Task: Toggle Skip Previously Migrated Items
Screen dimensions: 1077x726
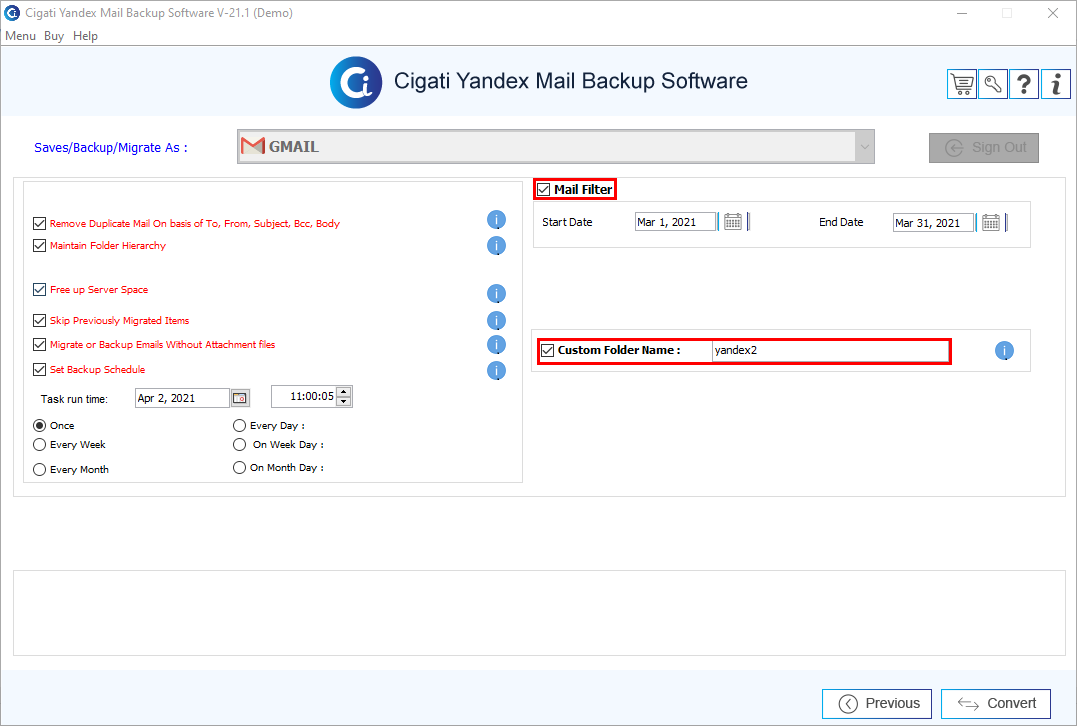Action: tap(39, 320)
